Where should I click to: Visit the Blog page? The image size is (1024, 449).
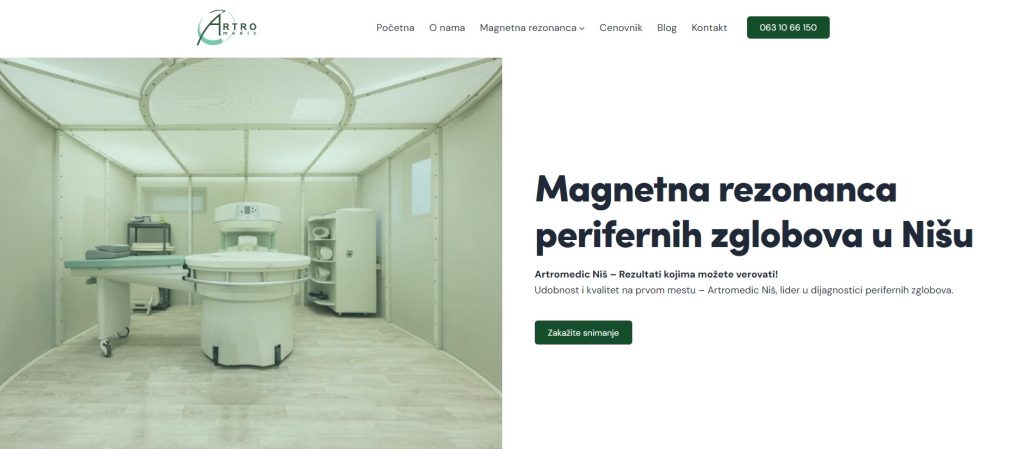click(667, 27)
